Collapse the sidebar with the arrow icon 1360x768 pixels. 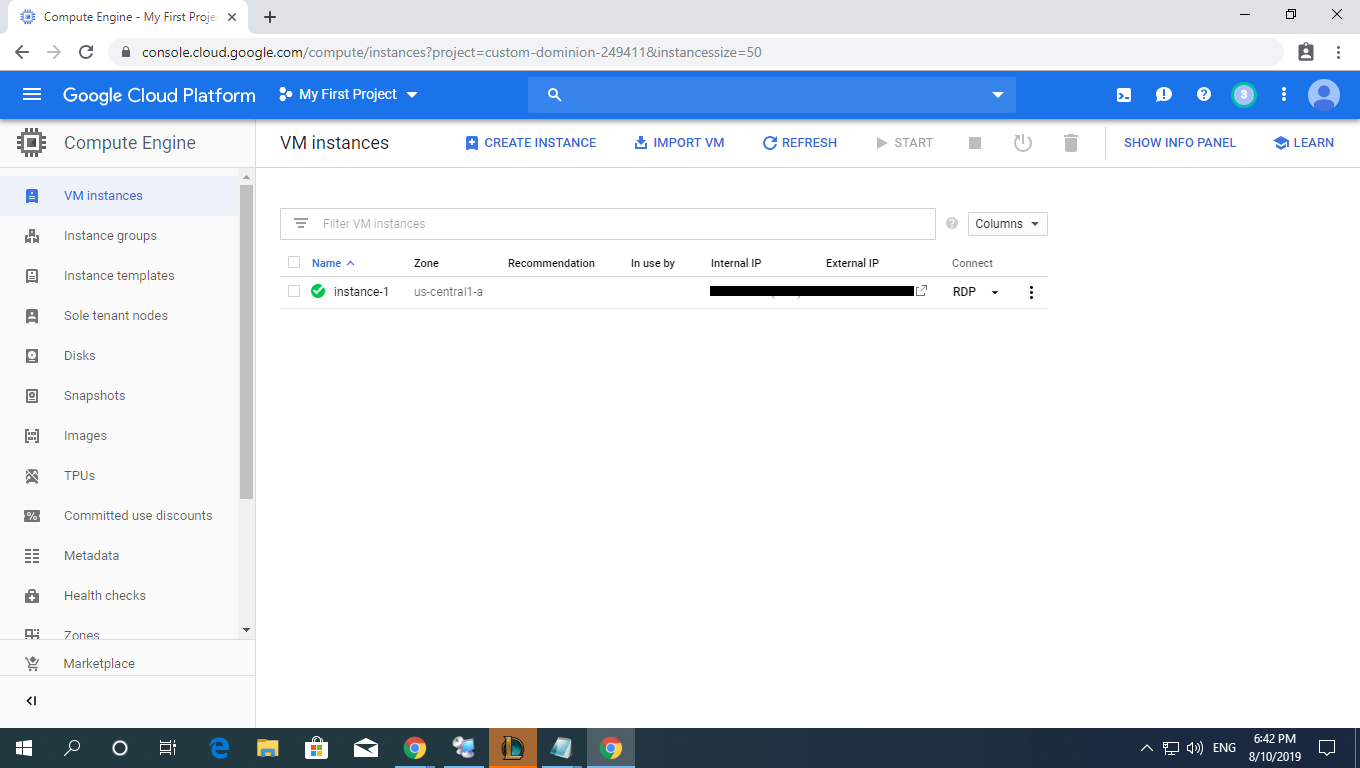[x=31, y=701]
